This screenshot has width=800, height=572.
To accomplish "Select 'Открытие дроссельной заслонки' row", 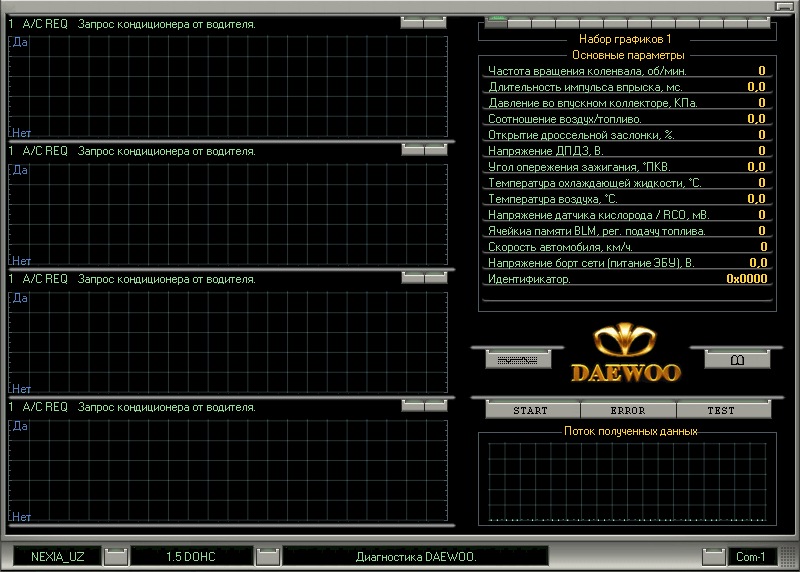I will 627,135.
